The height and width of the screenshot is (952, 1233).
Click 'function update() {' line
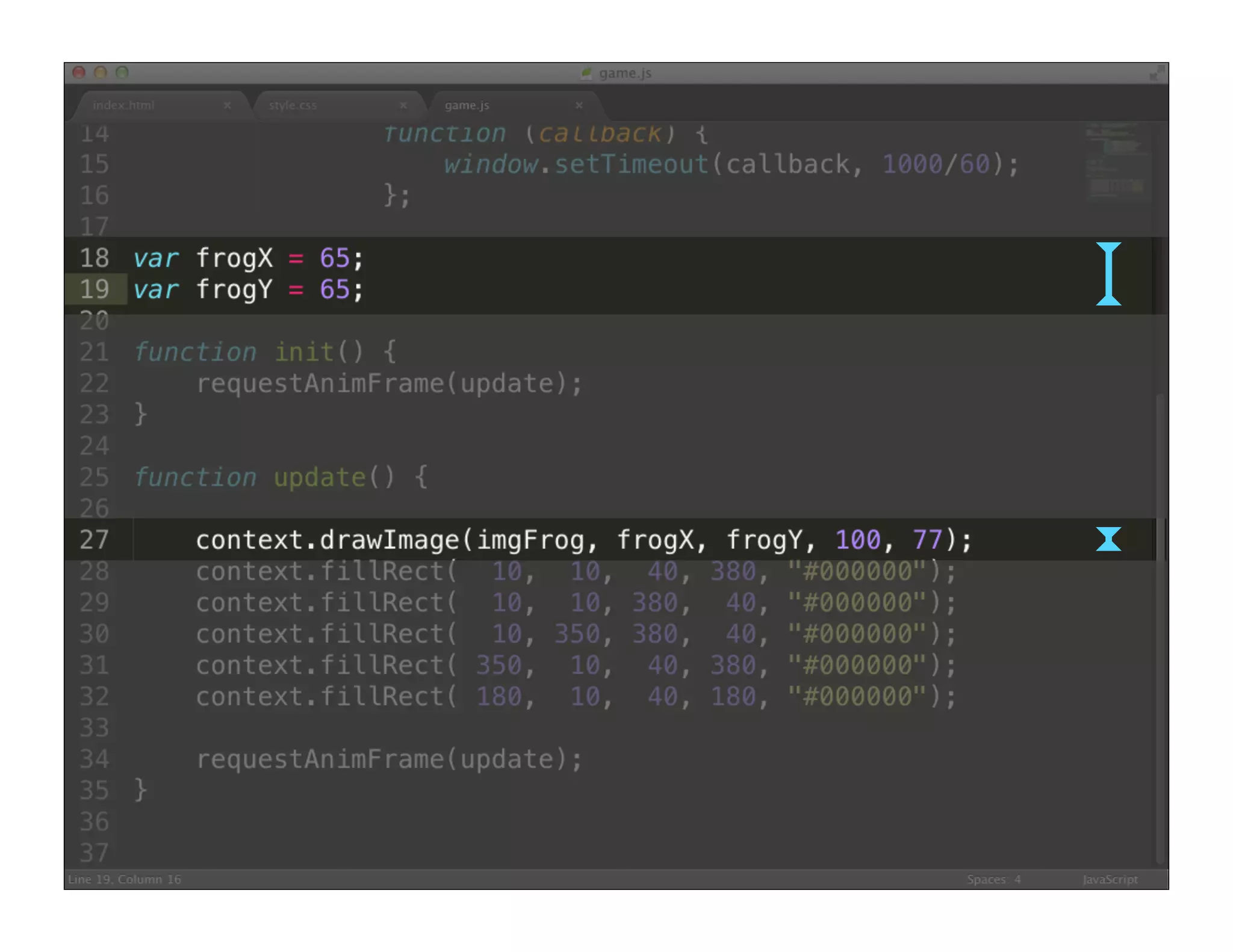pyautogui.click(x=281, y=477)
